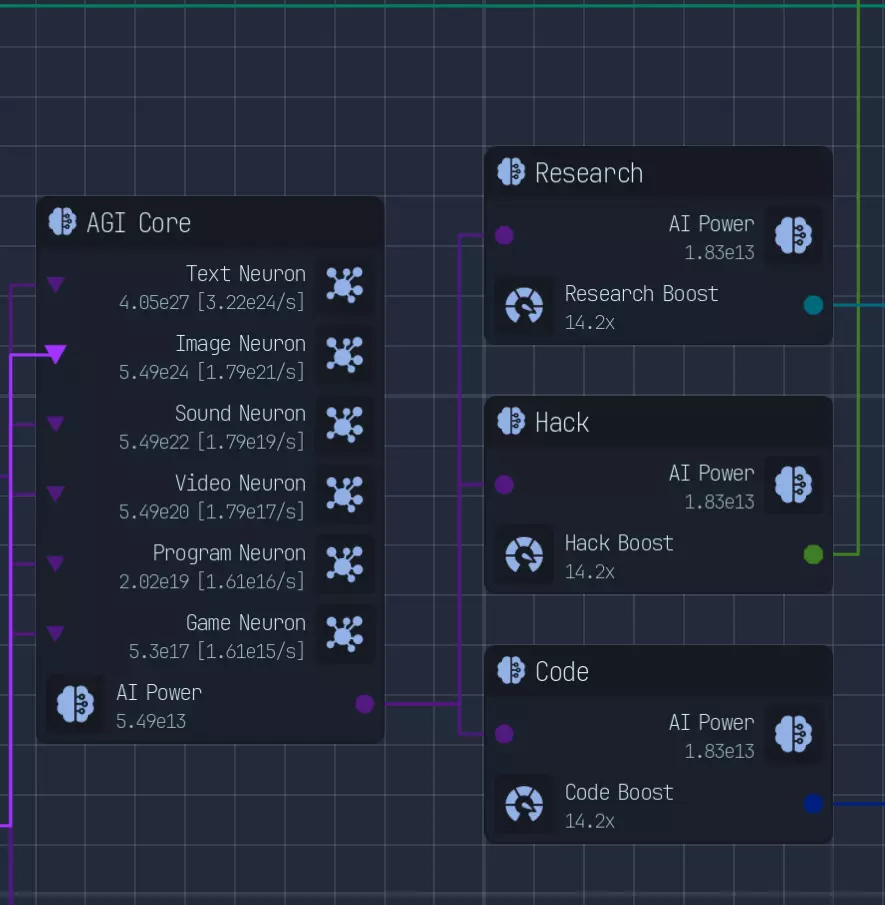
Task: Click the AI Power brain icon in Research node
Action: [794, 236]
